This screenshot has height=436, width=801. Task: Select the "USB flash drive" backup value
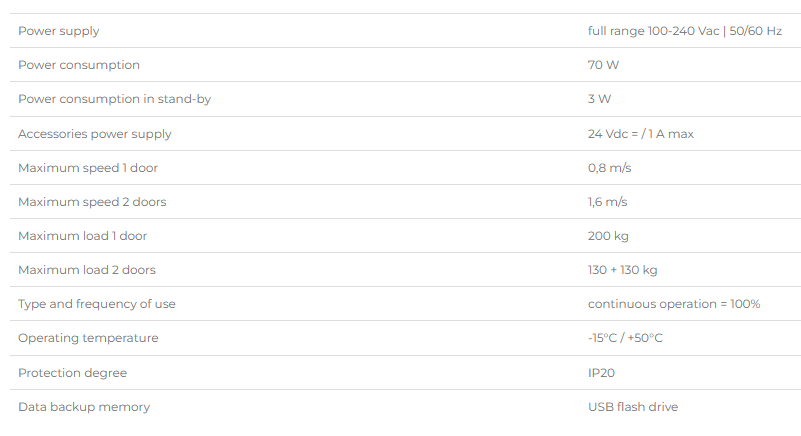point(632,407)
